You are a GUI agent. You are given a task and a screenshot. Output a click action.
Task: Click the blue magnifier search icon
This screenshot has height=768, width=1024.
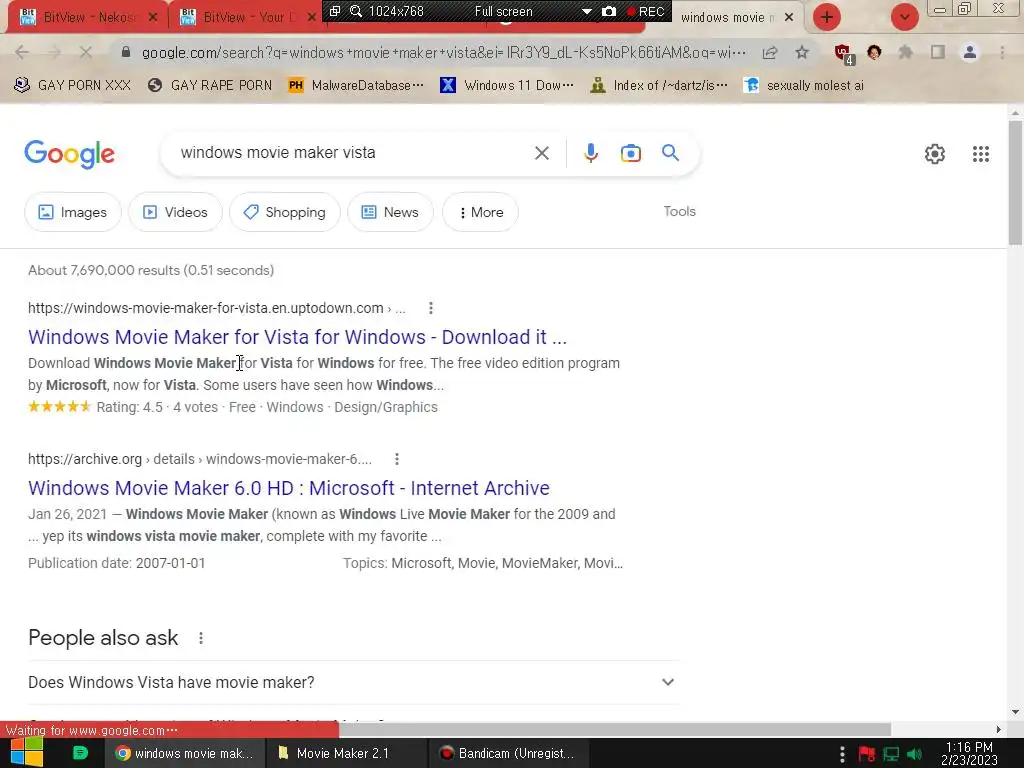coord(670,153)
